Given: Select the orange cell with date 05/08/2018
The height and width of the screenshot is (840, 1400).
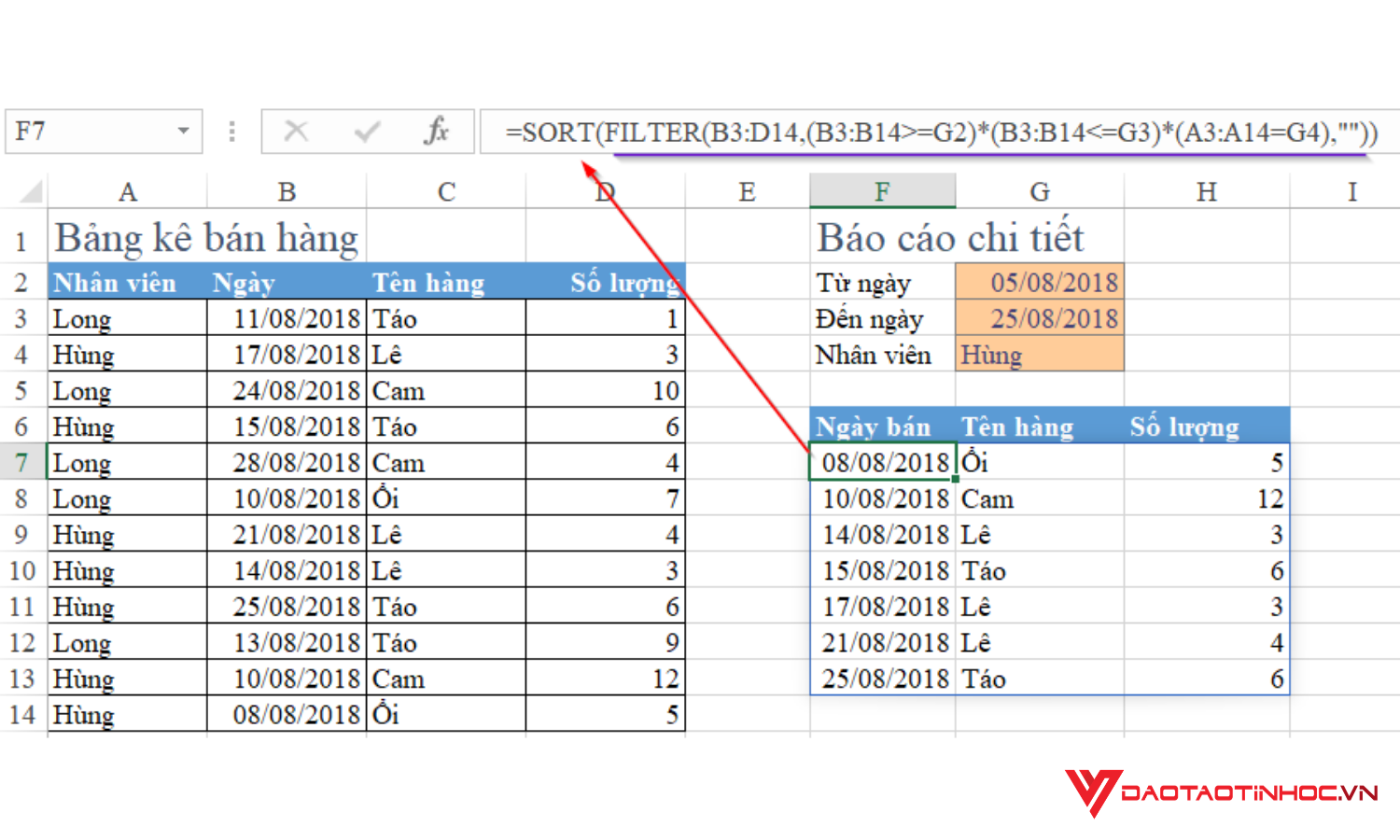Looking at the screenshot, I should tap(1039, 282).
